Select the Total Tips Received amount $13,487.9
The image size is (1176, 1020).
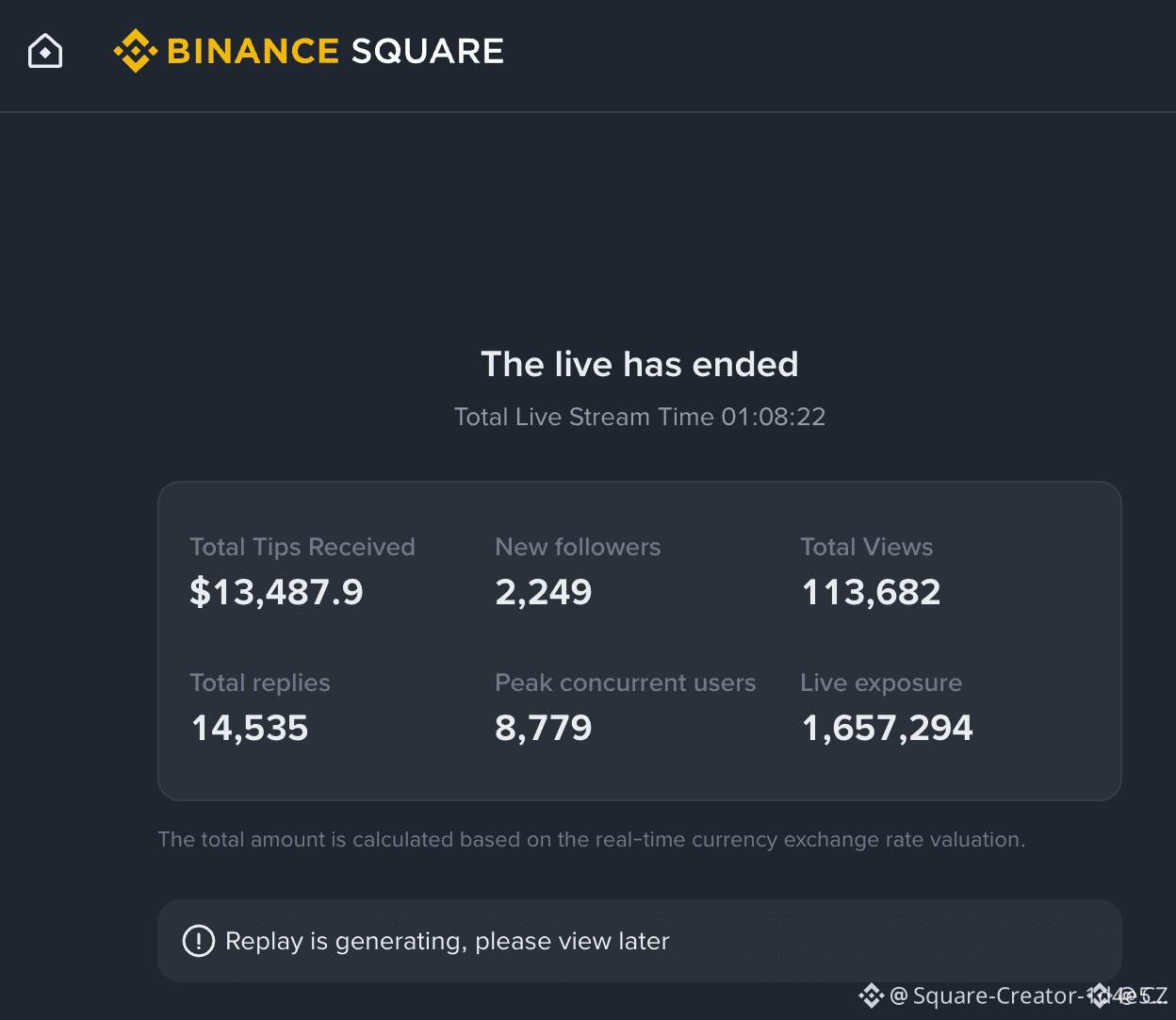(x=276, y=592)
